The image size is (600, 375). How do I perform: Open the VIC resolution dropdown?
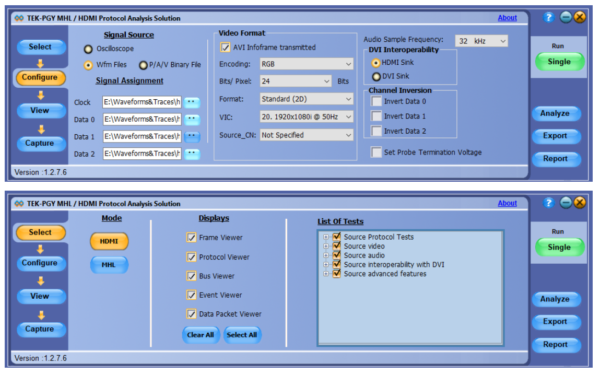(306, 117)
